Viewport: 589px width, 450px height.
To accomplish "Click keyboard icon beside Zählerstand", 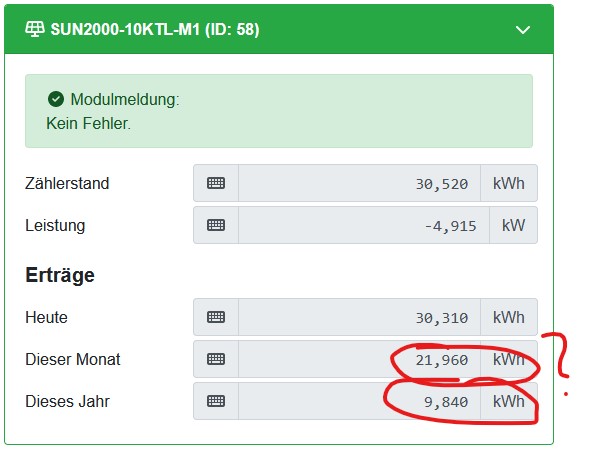I will pyautogui.click(x=216, y=183).
